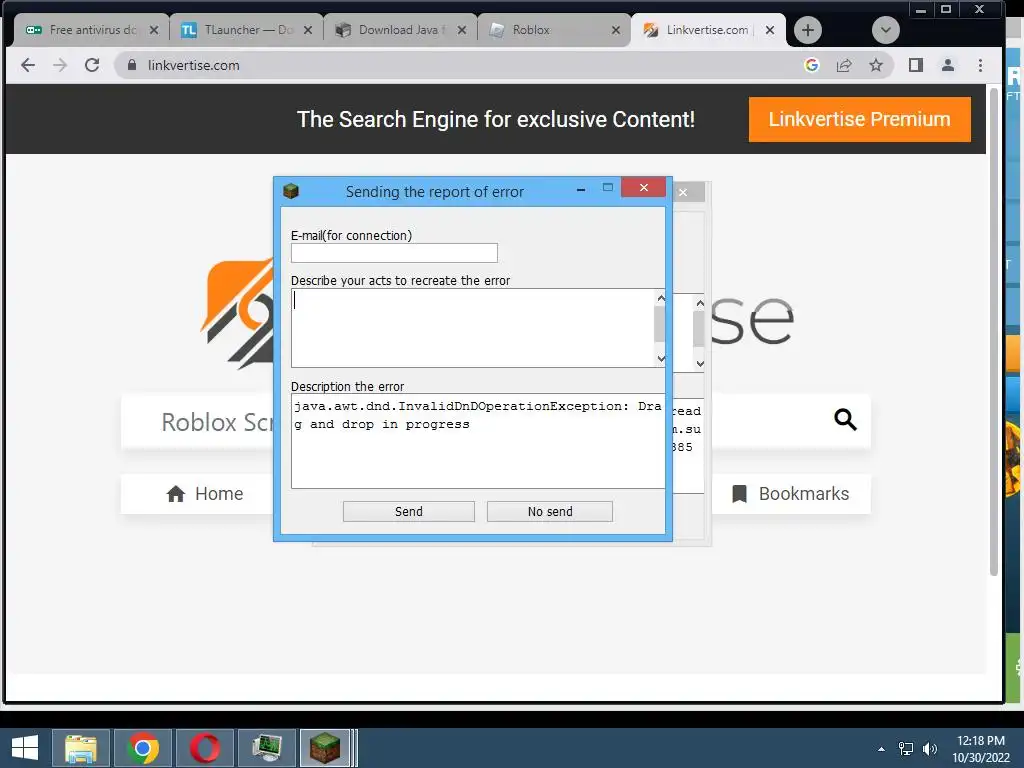Reload the page with refresh icon

[92, 65]
